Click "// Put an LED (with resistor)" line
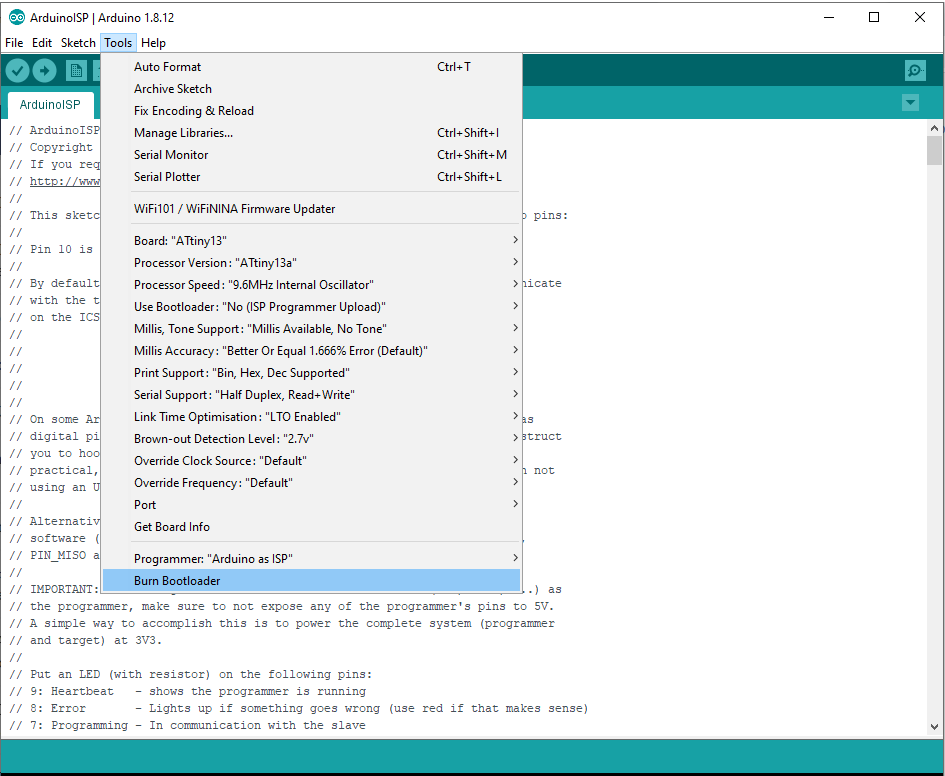Screen dimensions: 945x776 click(190, 674)
